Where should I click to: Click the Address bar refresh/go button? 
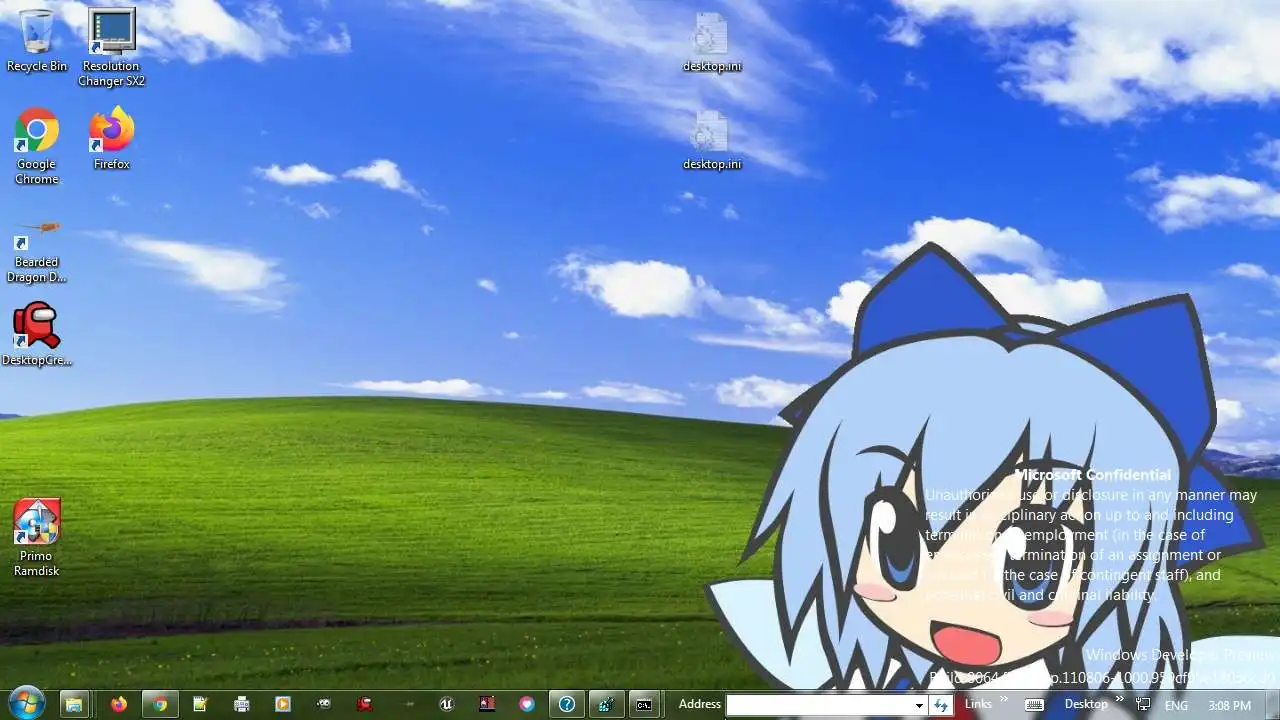click(940, 705)
